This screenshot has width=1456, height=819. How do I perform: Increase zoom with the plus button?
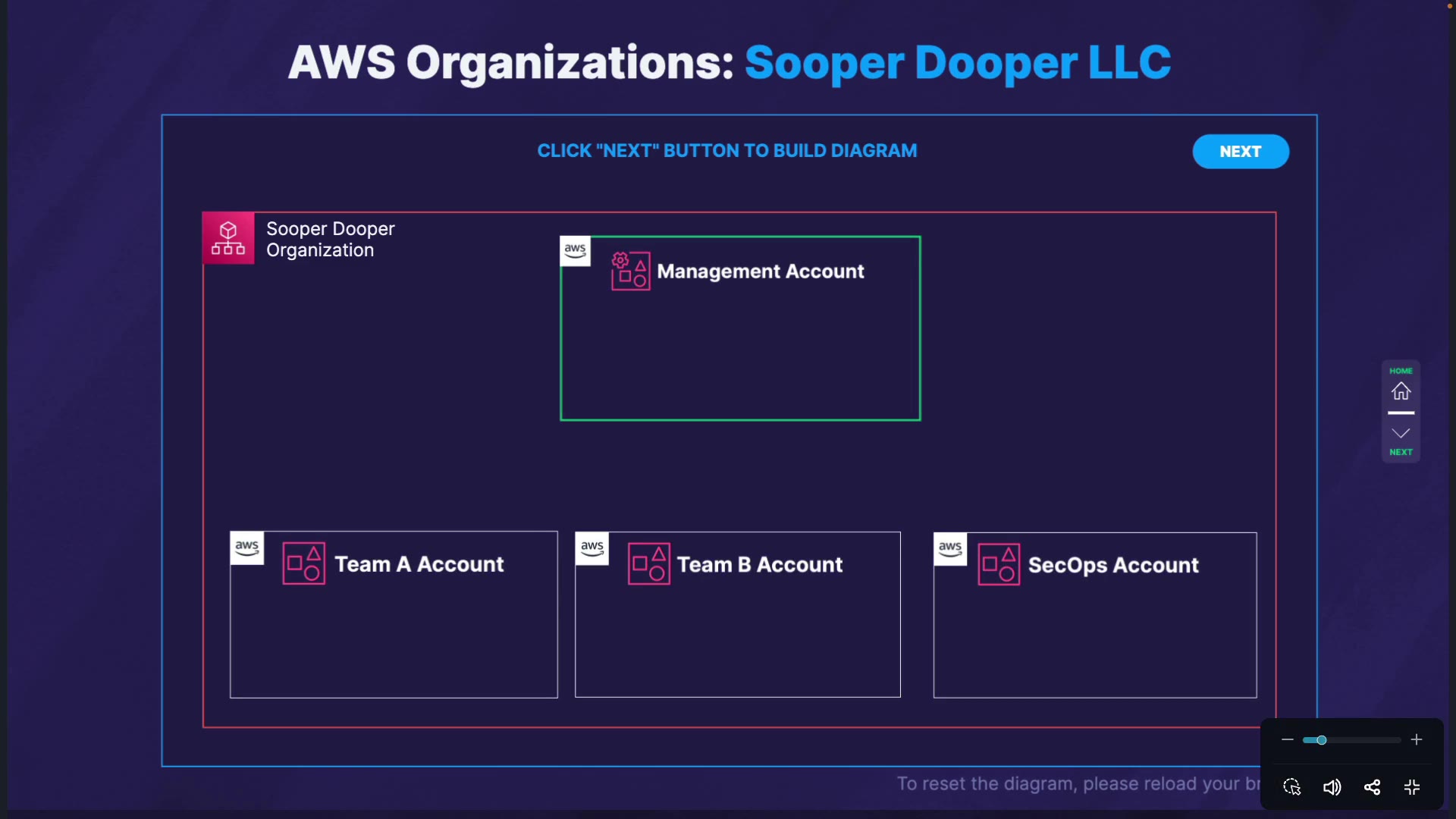pos(1416,740)
